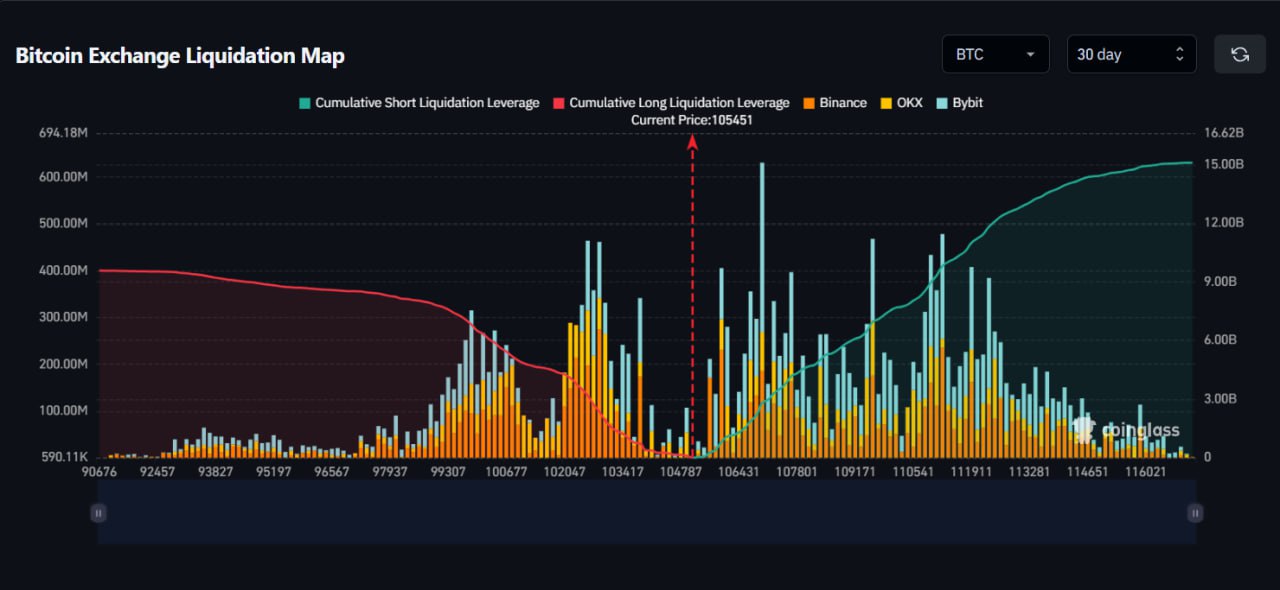This screenshot has height=590, width=1280.
Task: Click the right range slider pause-style handle
Action: pos(1195,512)
